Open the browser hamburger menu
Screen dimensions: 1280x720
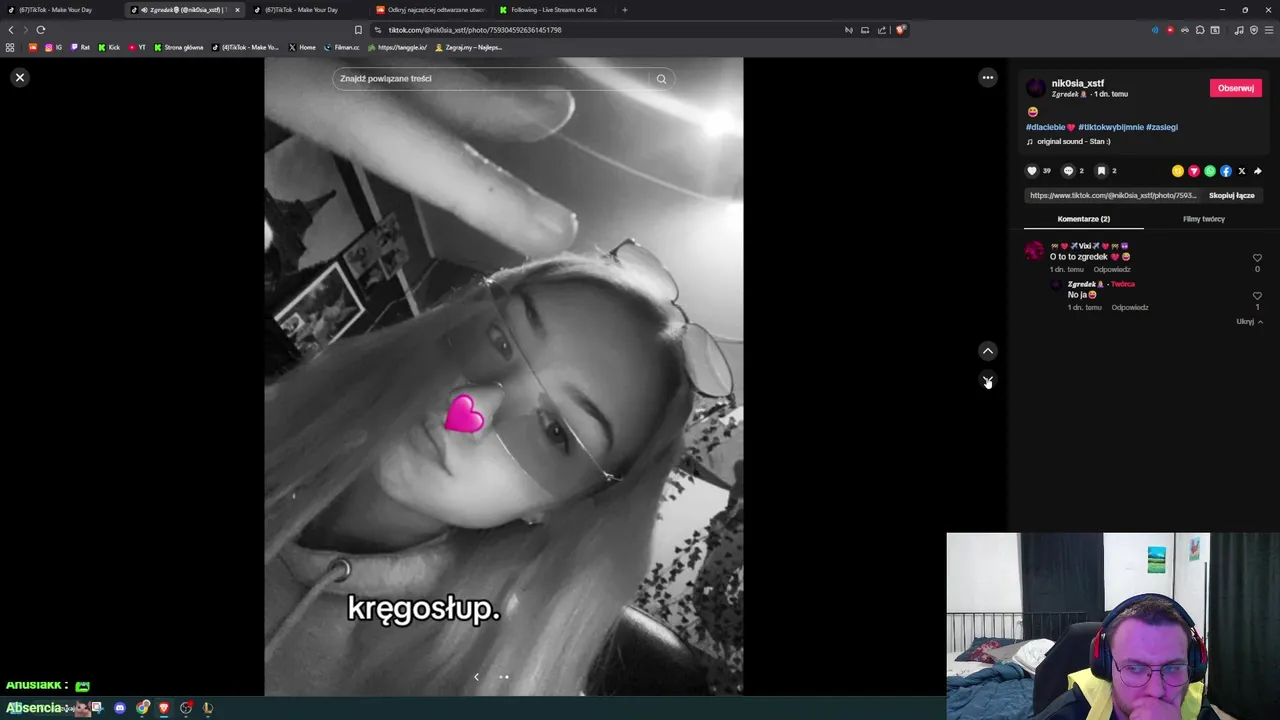[1269, 30]
